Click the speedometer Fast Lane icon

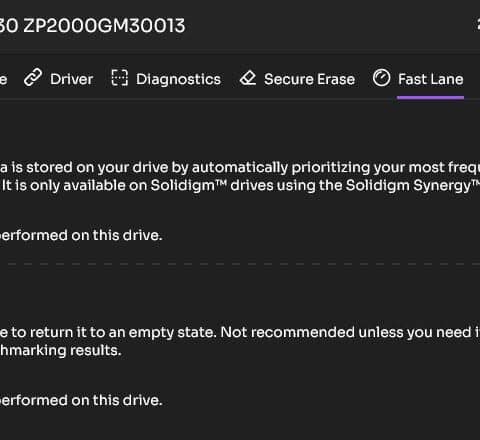(x=381, y=78)
